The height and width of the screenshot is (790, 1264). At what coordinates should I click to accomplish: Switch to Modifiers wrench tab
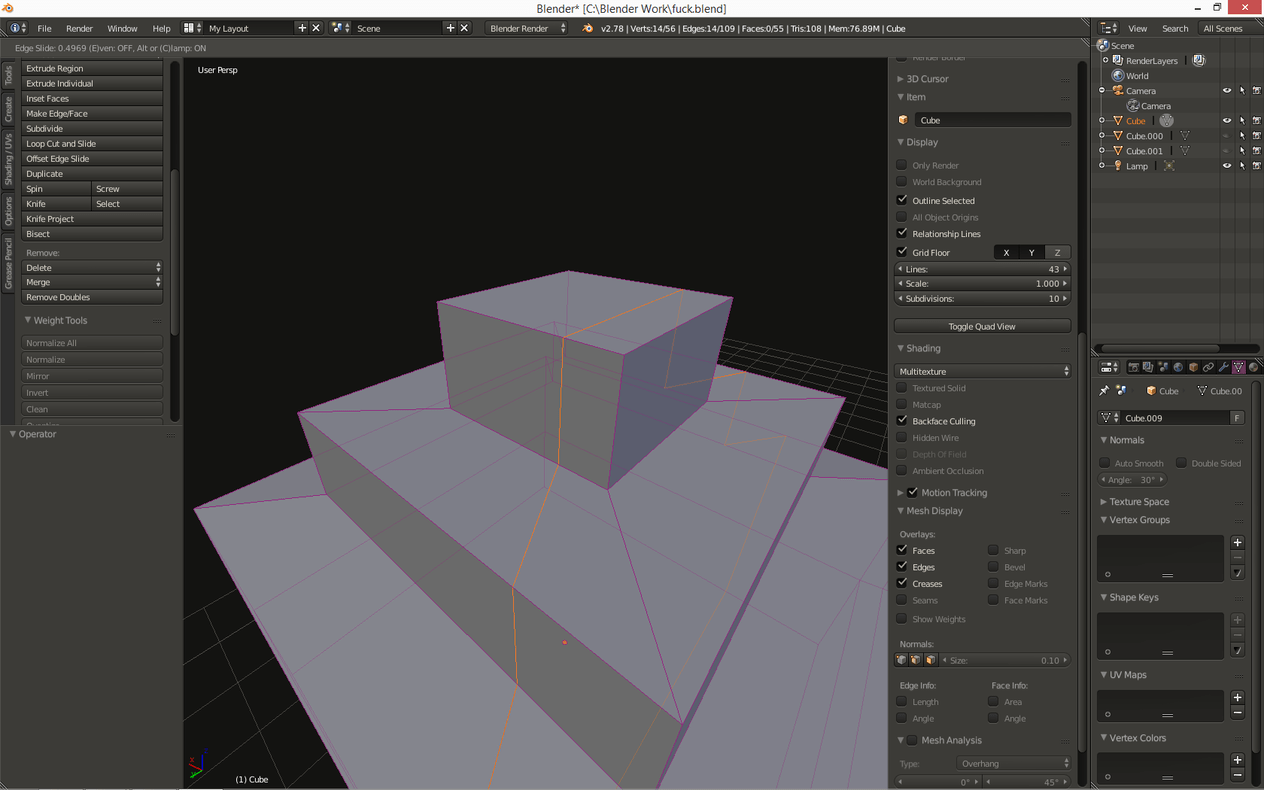(x=1223, y=367)
